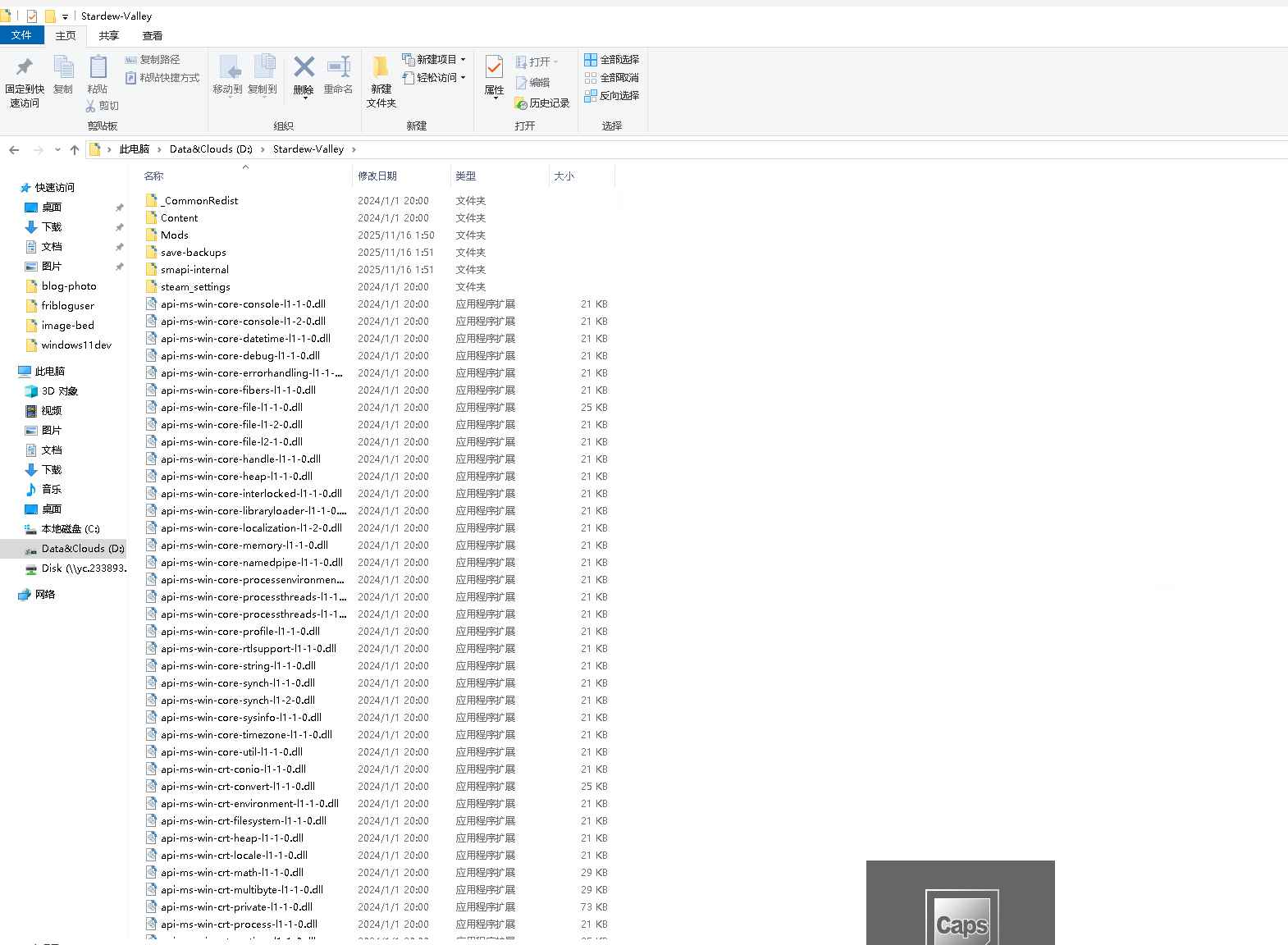Open the recent locations dropdown arrow
Viewport: 1288px width, 945px height.
[x=57, y=149]
